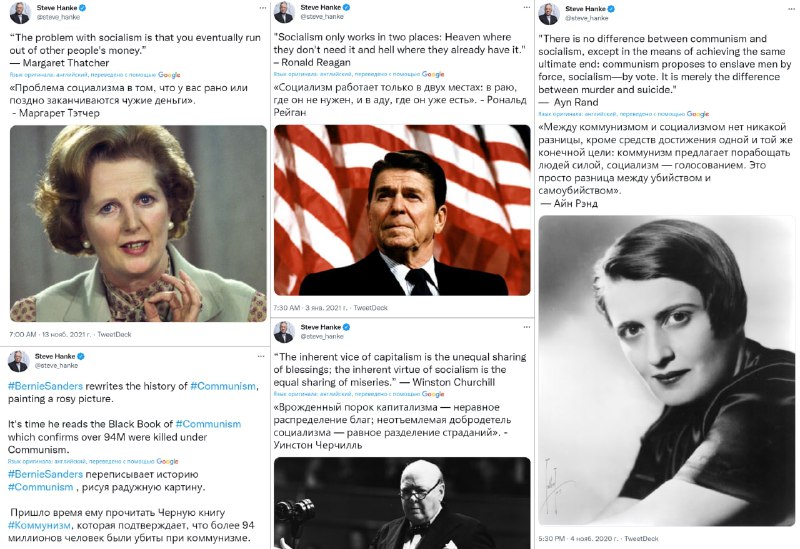Open more options menu on Thatcher tweet
The image size is (800, 549).
pos(262,8)
